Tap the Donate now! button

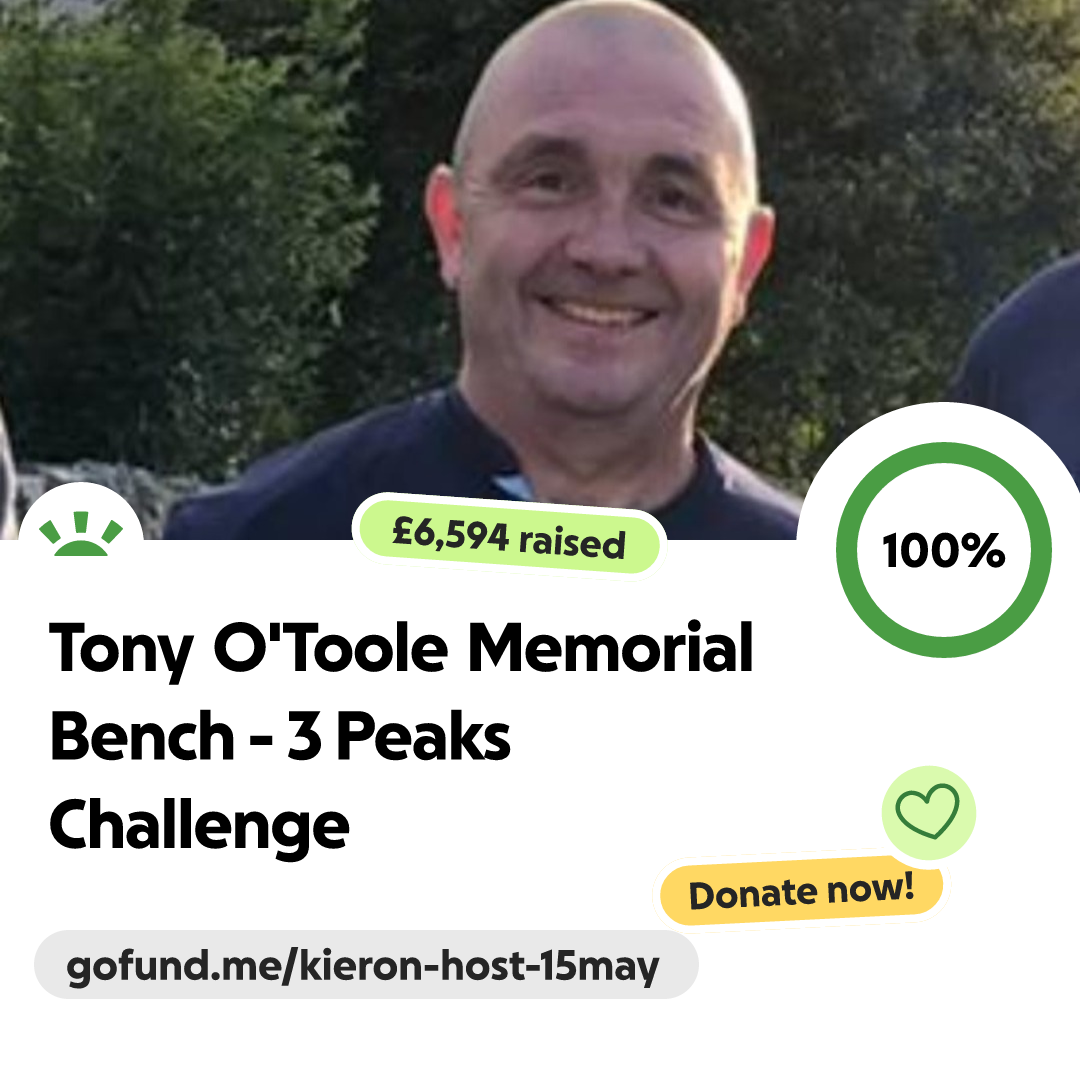tap(801, 891)
